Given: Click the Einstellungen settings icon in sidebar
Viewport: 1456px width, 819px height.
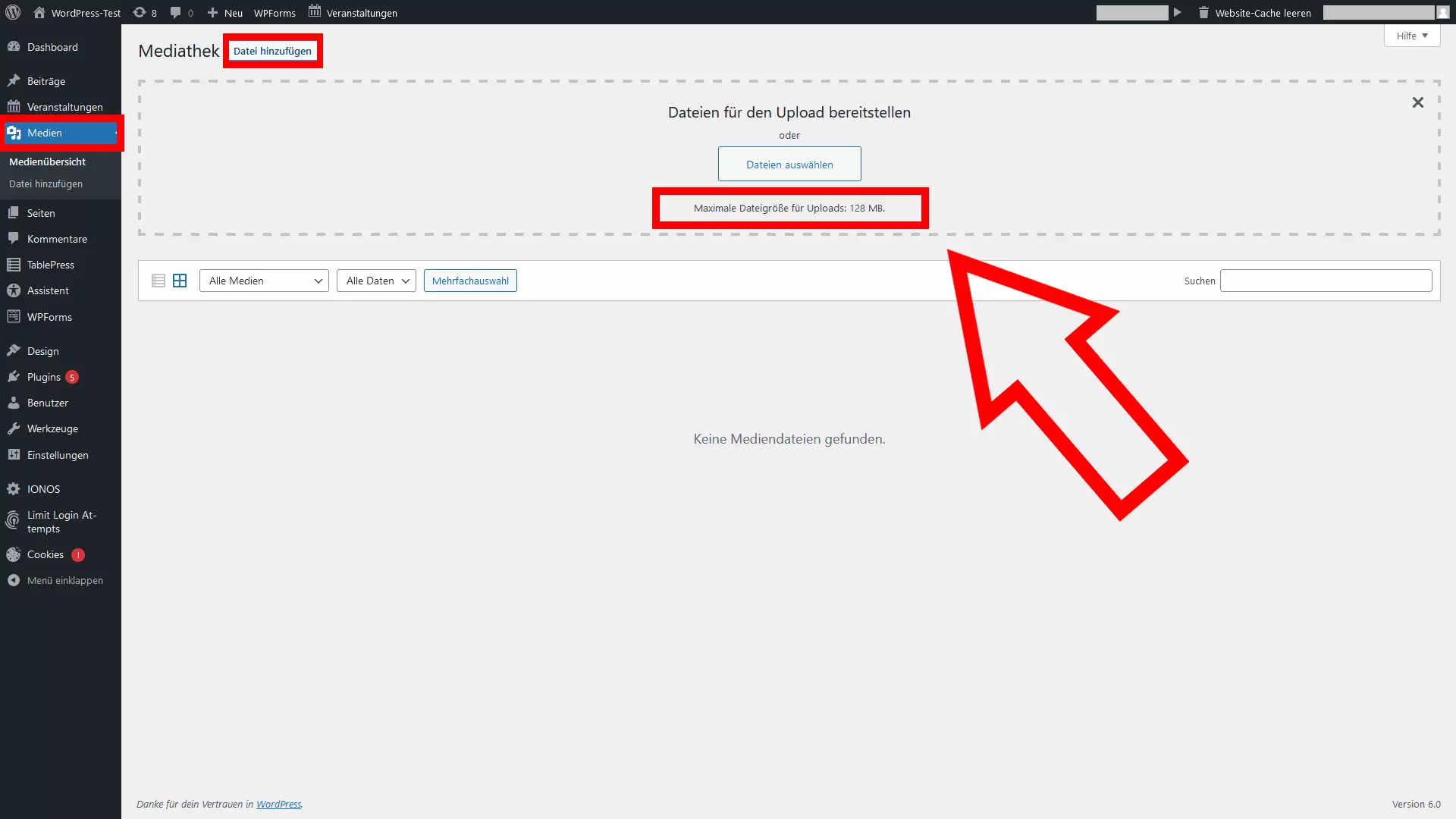Looking at the screenshot, I should coord(14,454).
